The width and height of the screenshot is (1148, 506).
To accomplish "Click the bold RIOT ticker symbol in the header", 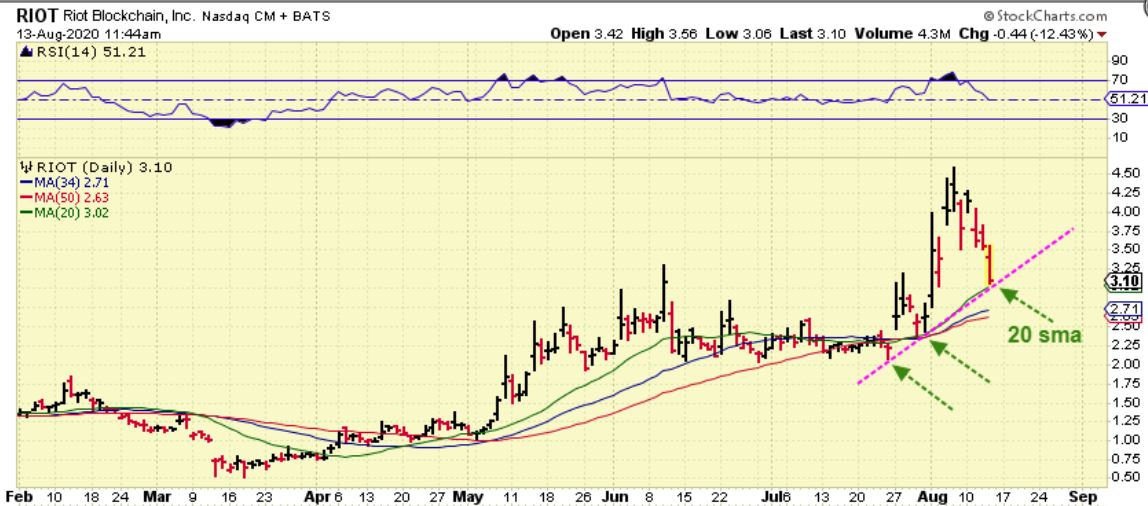I will click(37, 16).
